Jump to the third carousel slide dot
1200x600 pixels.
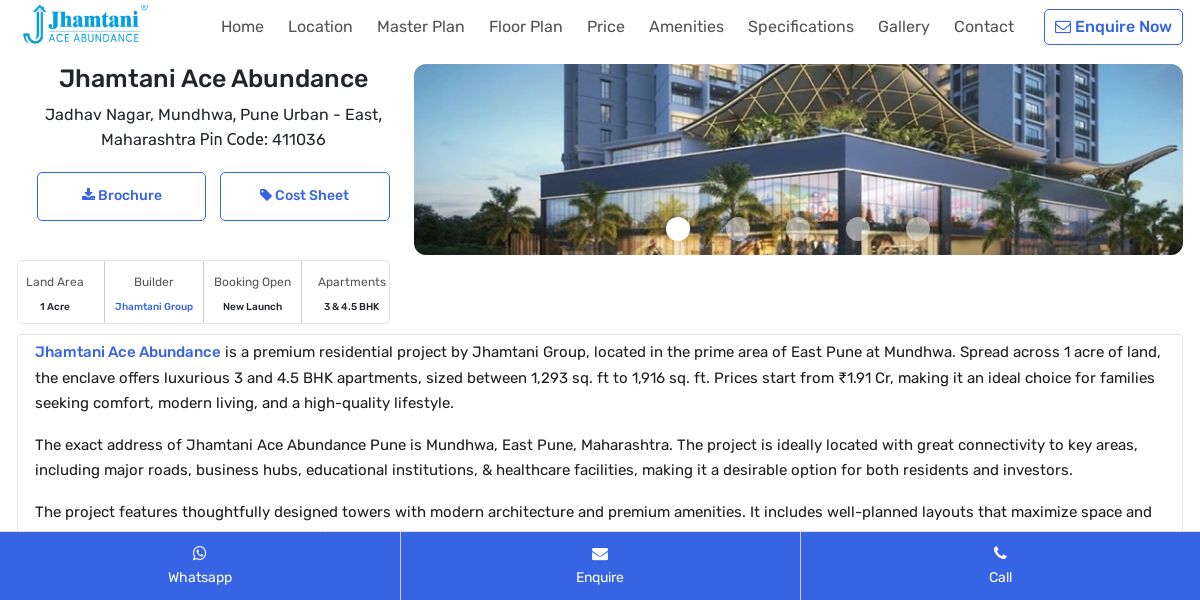point(798,229)
